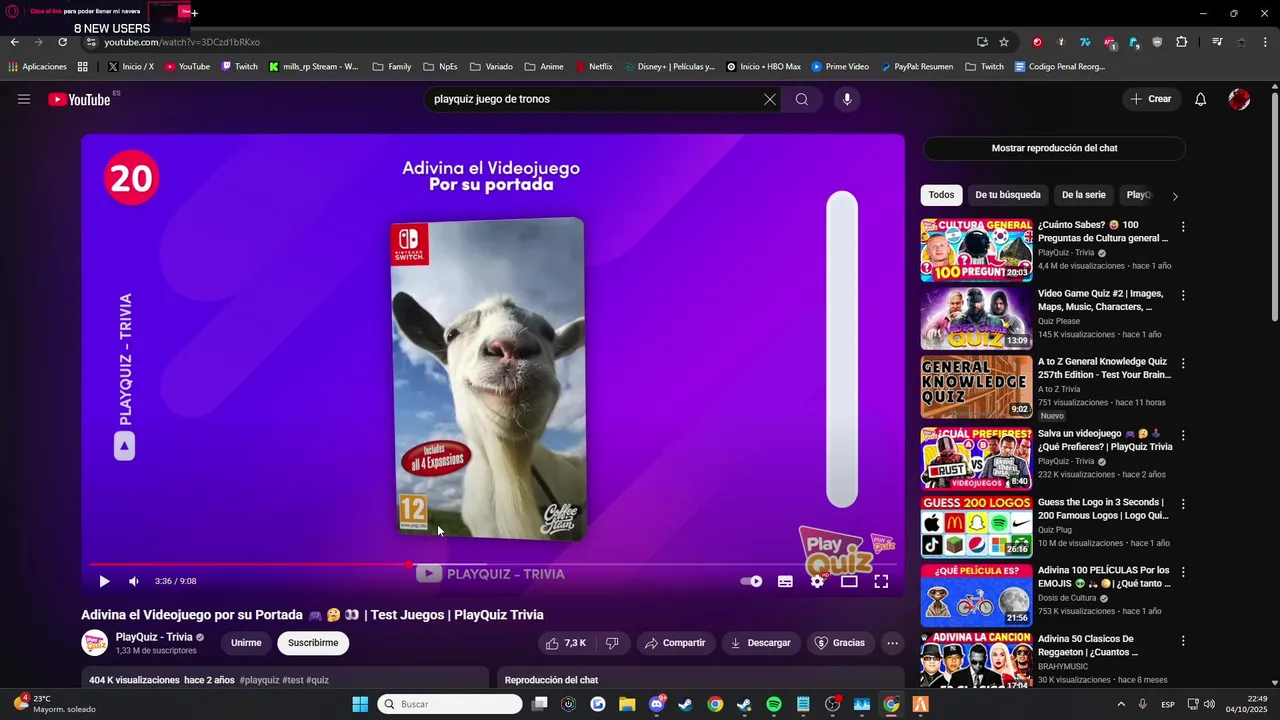
Task: Open options for Salva un videojuego video
Action: tap(1183, 436)
